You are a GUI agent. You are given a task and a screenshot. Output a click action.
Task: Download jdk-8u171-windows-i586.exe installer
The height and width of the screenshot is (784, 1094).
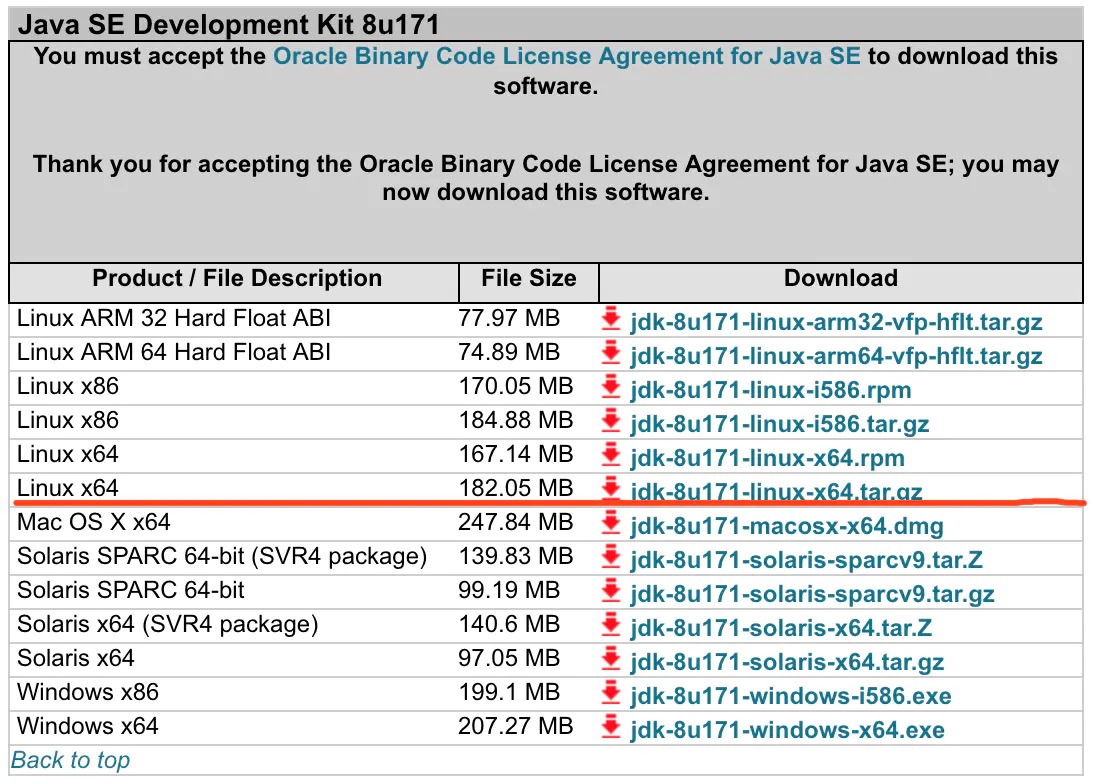click(790, 695)
